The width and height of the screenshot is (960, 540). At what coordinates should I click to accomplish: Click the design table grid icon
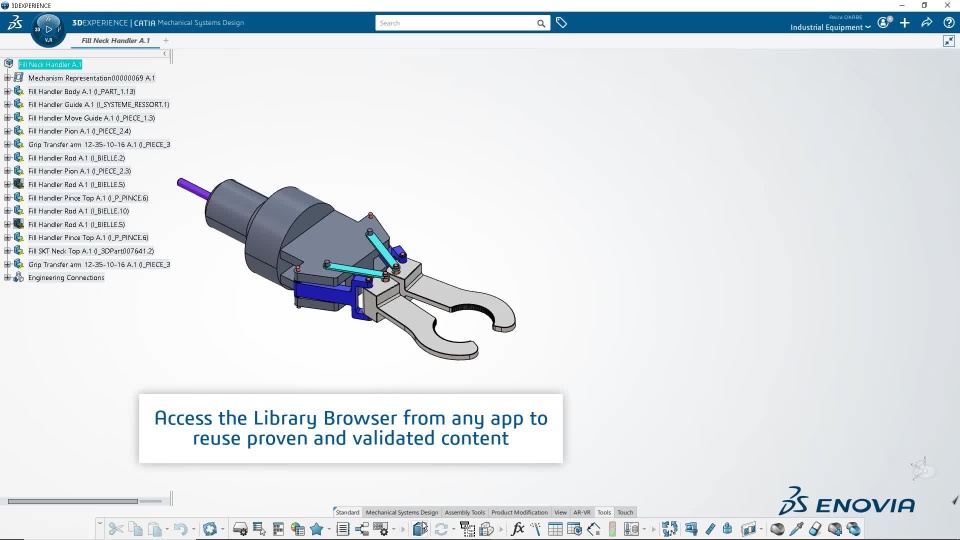coord(555,528)
